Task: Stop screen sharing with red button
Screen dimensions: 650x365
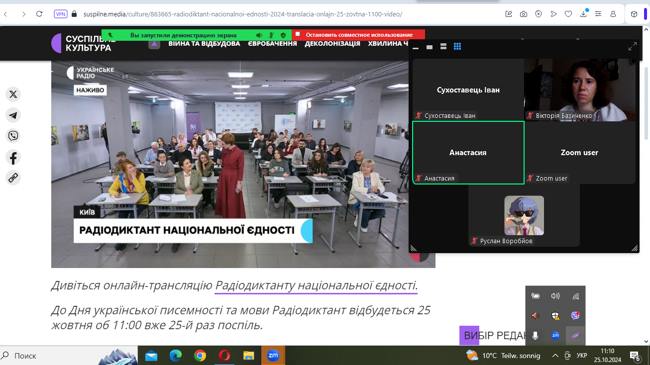Action: tap(359, 35)
